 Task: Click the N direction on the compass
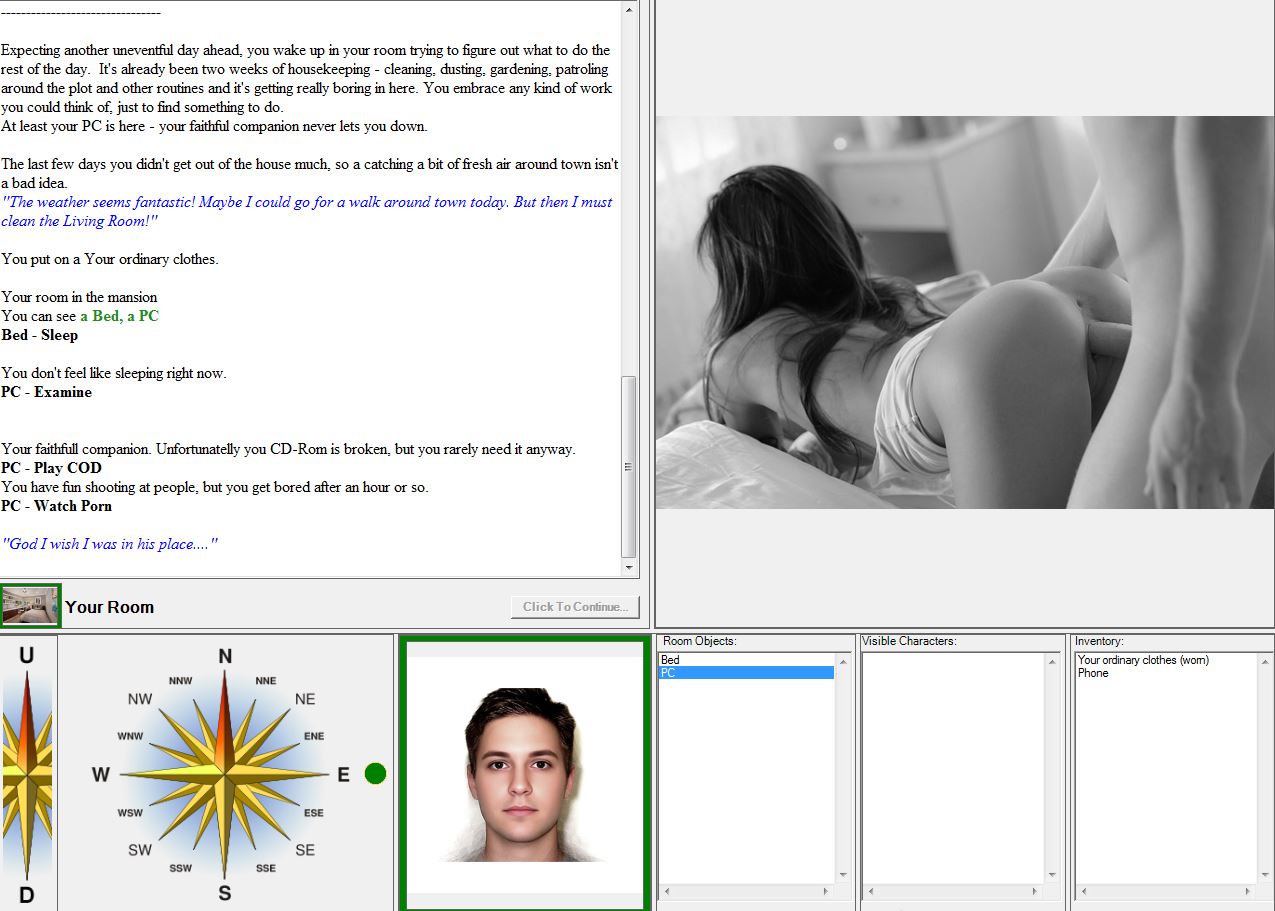pos(225,657)
